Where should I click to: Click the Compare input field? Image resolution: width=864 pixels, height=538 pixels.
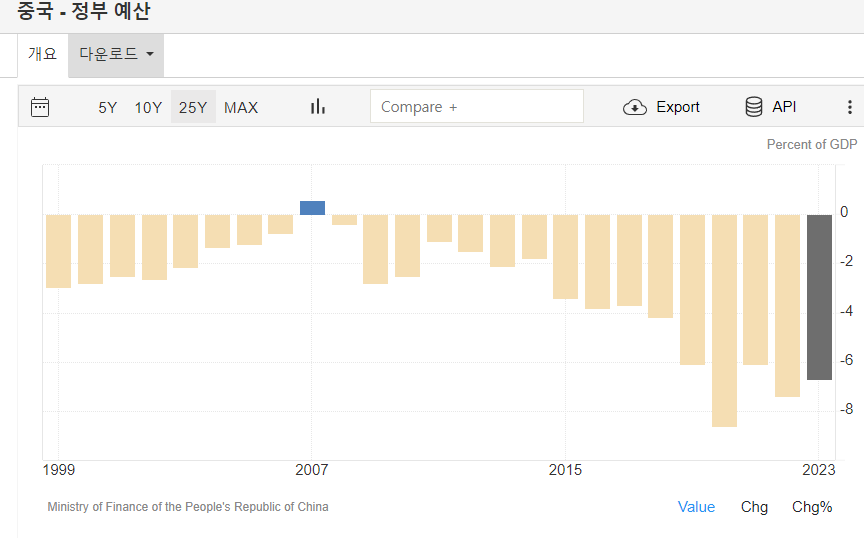pos(477,106)
